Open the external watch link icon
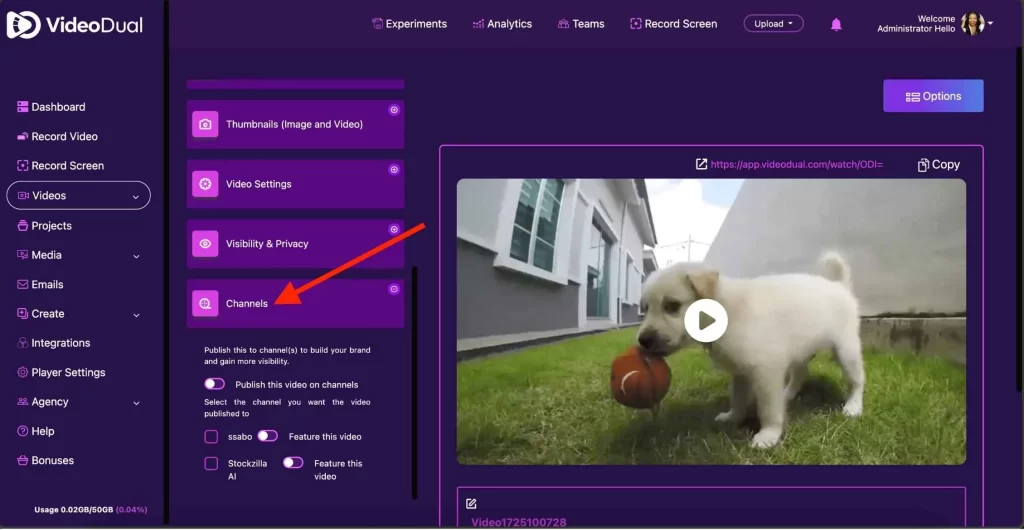The image size is (1024, 530). [701, 164]
